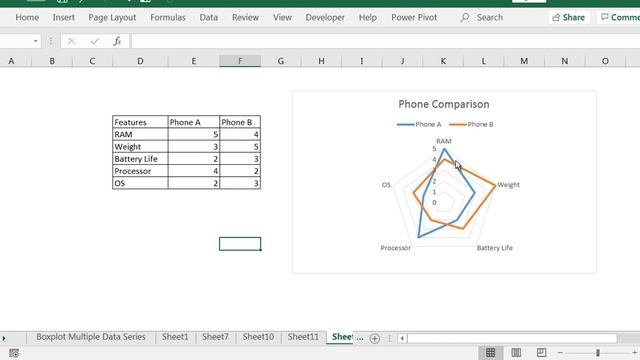The height and width of the screenshot is (360, 640).
Task: Open the Power Pivot tab
Action: [x=414, y=18]
